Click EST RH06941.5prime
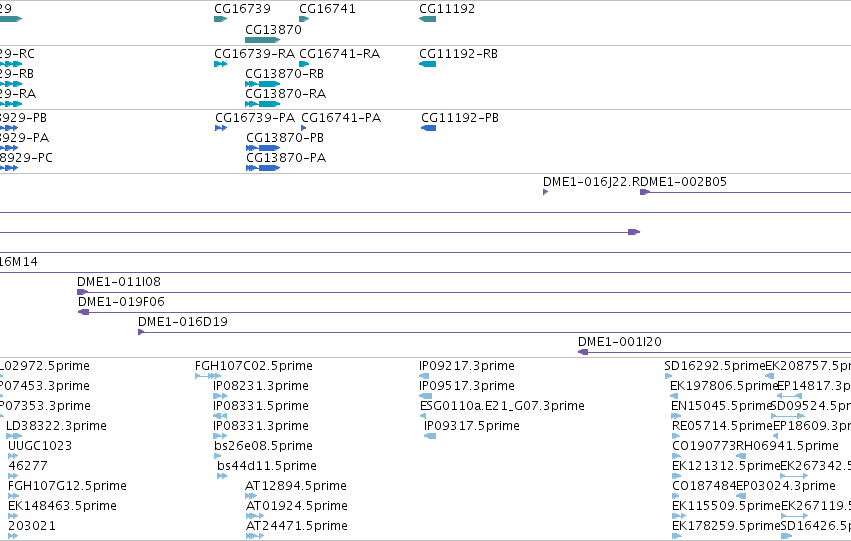Image resolution: width=851 pixels, height=541 pixels. click(788, 446)
